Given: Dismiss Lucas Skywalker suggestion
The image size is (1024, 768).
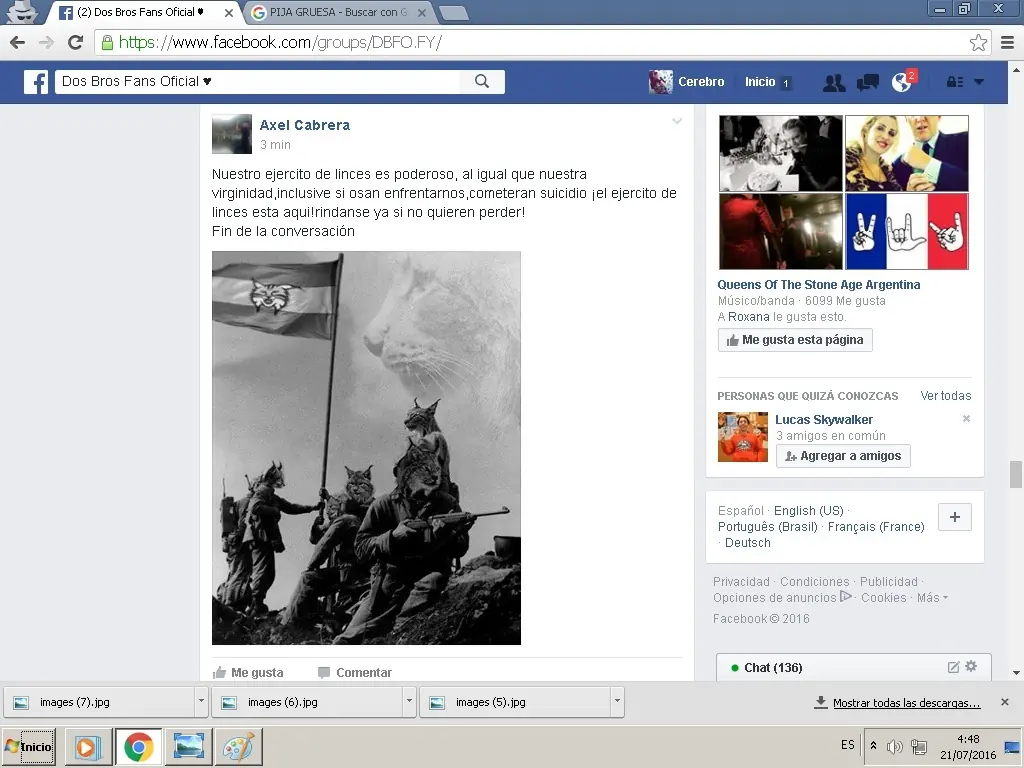Looking at the screenshot, I should [966, 419].
